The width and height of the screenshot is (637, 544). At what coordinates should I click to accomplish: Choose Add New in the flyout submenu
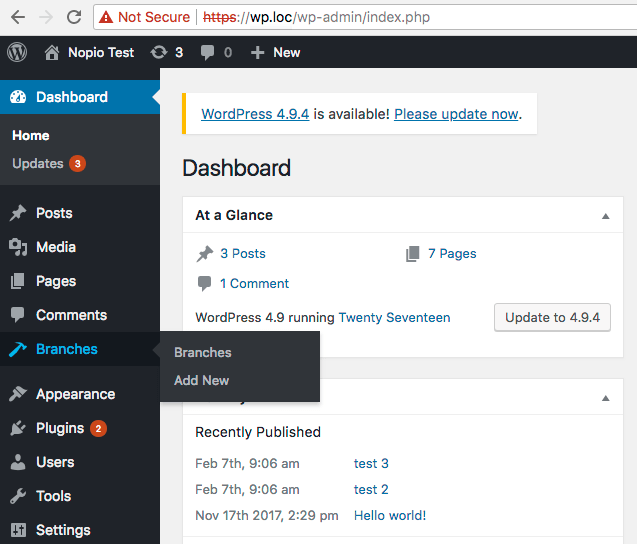[x=202, y=380]
